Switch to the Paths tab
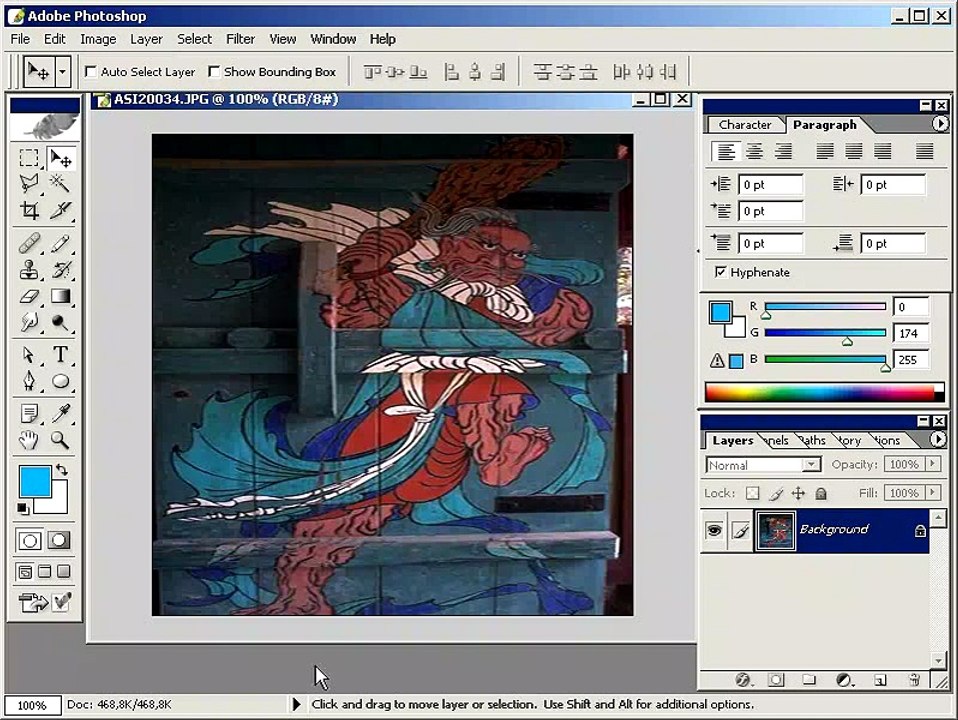This screenshot has width=958, height=720. click(x=813, y=440)
